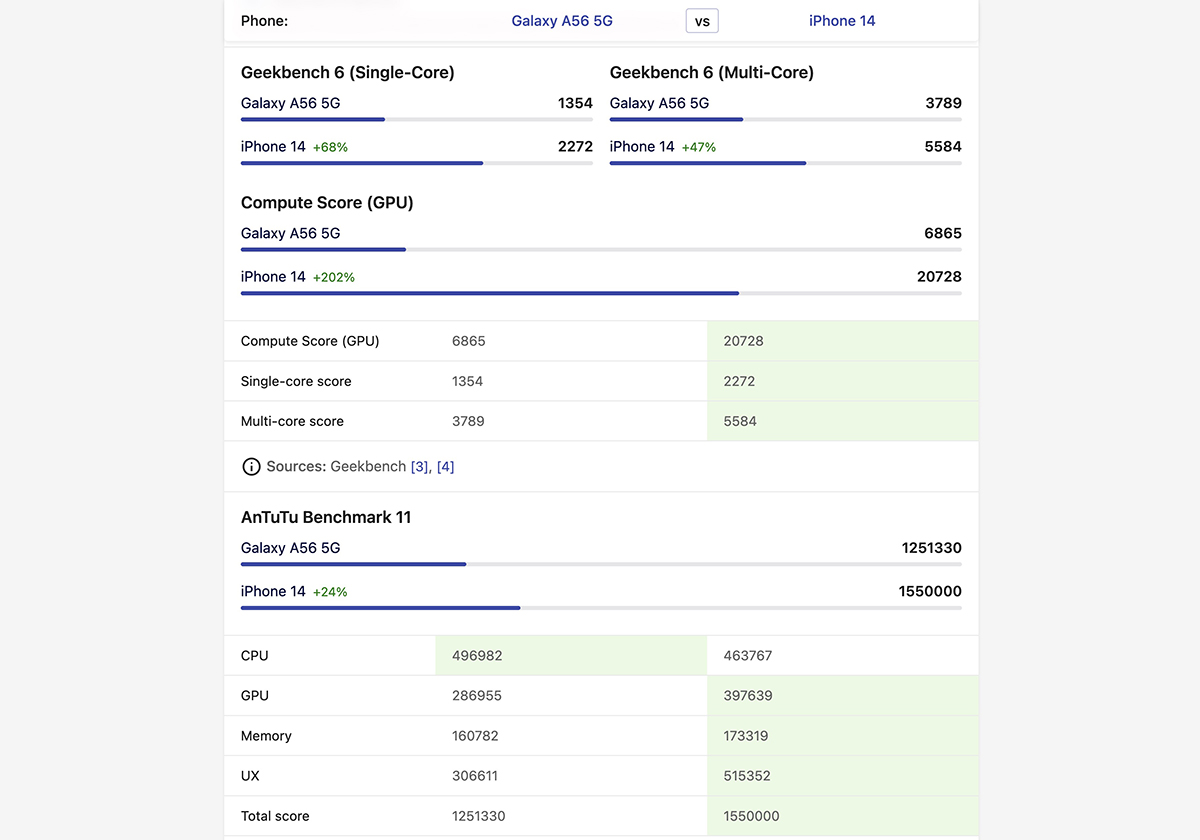This screenshot has height=840, width=1200.
Task: Click the 397639 GPU cell
Action: click(x=842, y=696)
